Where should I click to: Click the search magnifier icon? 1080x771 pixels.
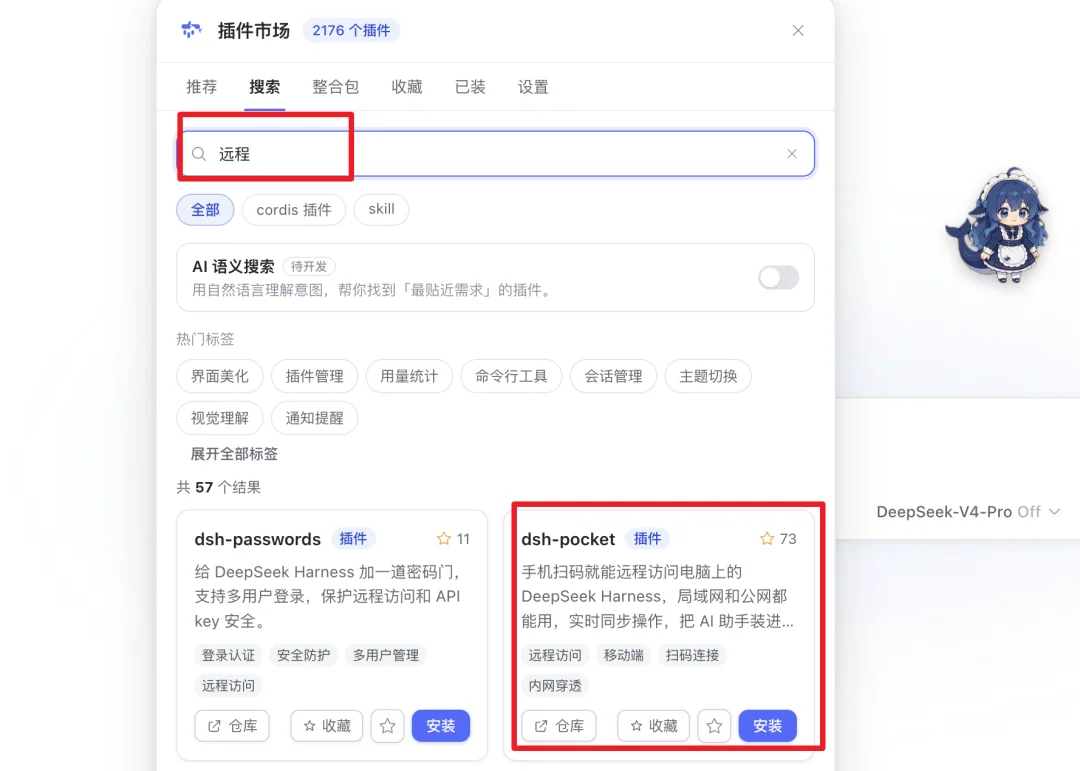pyautogui.click(x=199, y=154)
